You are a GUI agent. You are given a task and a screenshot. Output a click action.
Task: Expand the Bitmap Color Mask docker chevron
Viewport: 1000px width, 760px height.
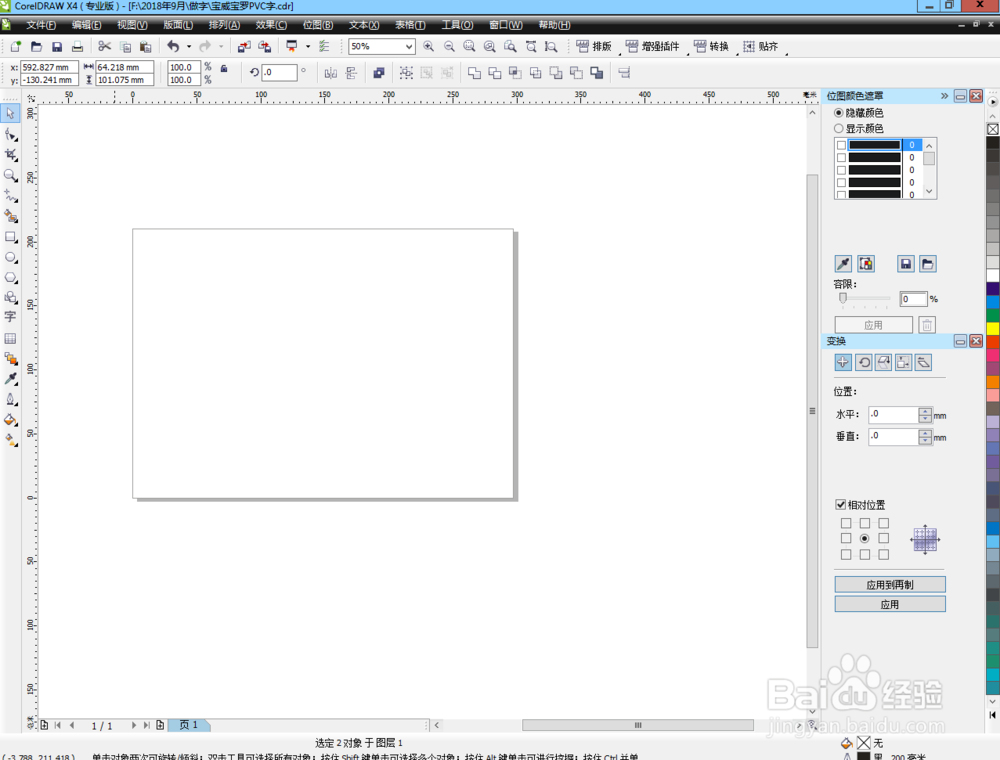[945, 96]
